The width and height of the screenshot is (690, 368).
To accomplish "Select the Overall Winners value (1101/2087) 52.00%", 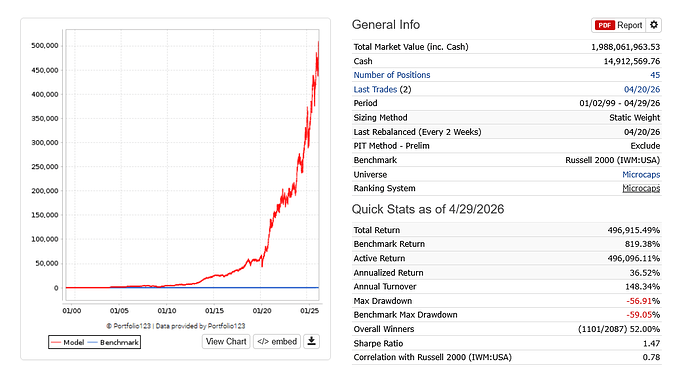I will [619, 329].
